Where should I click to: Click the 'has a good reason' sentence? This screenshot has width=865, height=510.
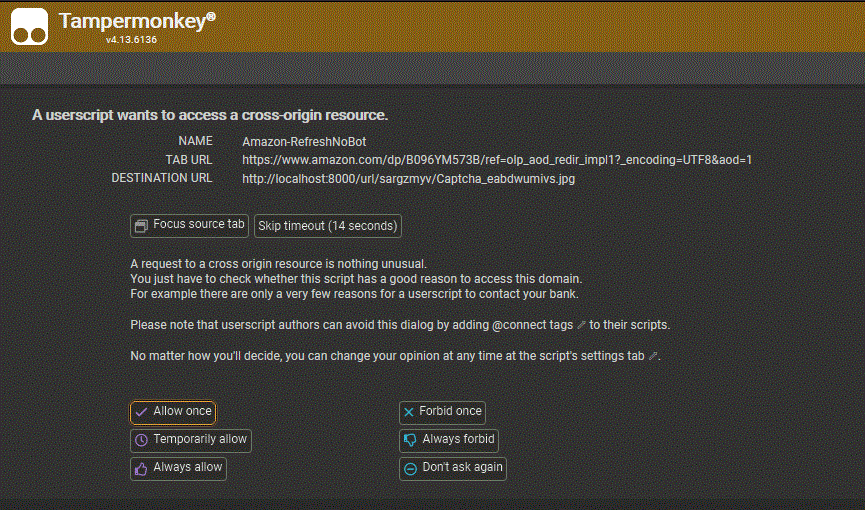356,279
